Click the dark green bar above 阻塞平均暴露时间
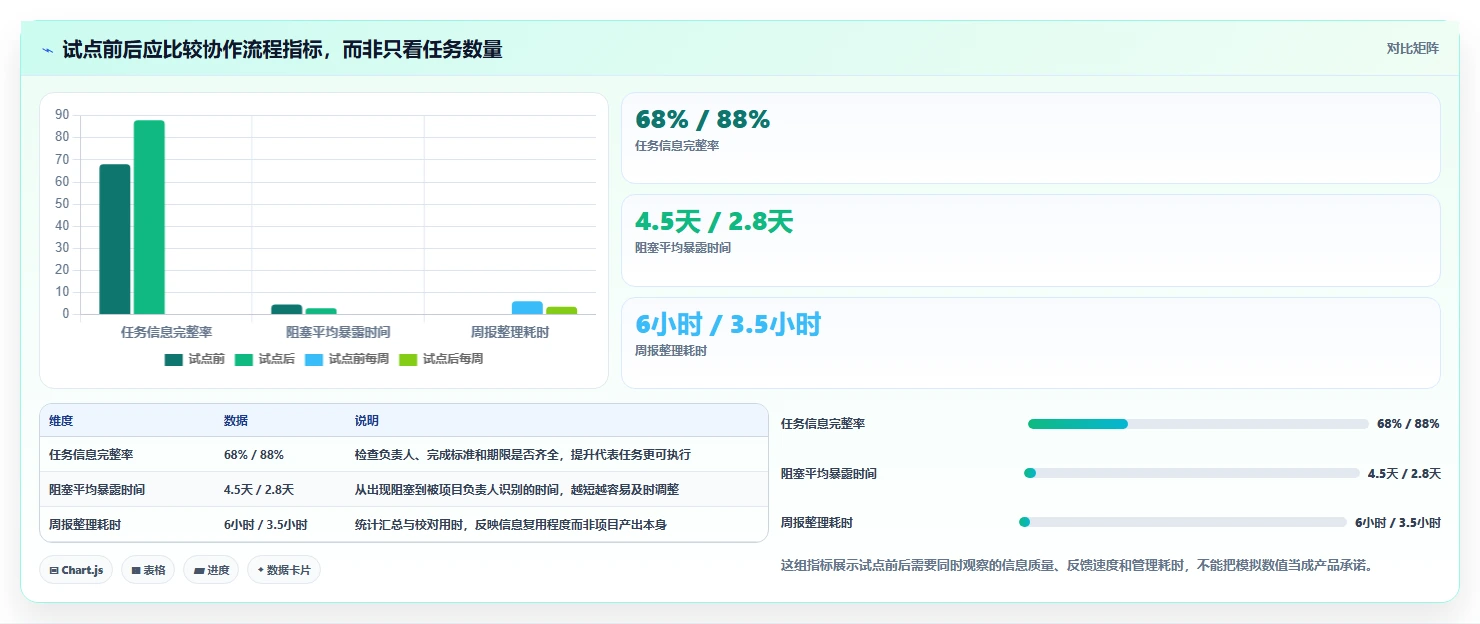The image size is (1480, 624). tap(287, 309)
